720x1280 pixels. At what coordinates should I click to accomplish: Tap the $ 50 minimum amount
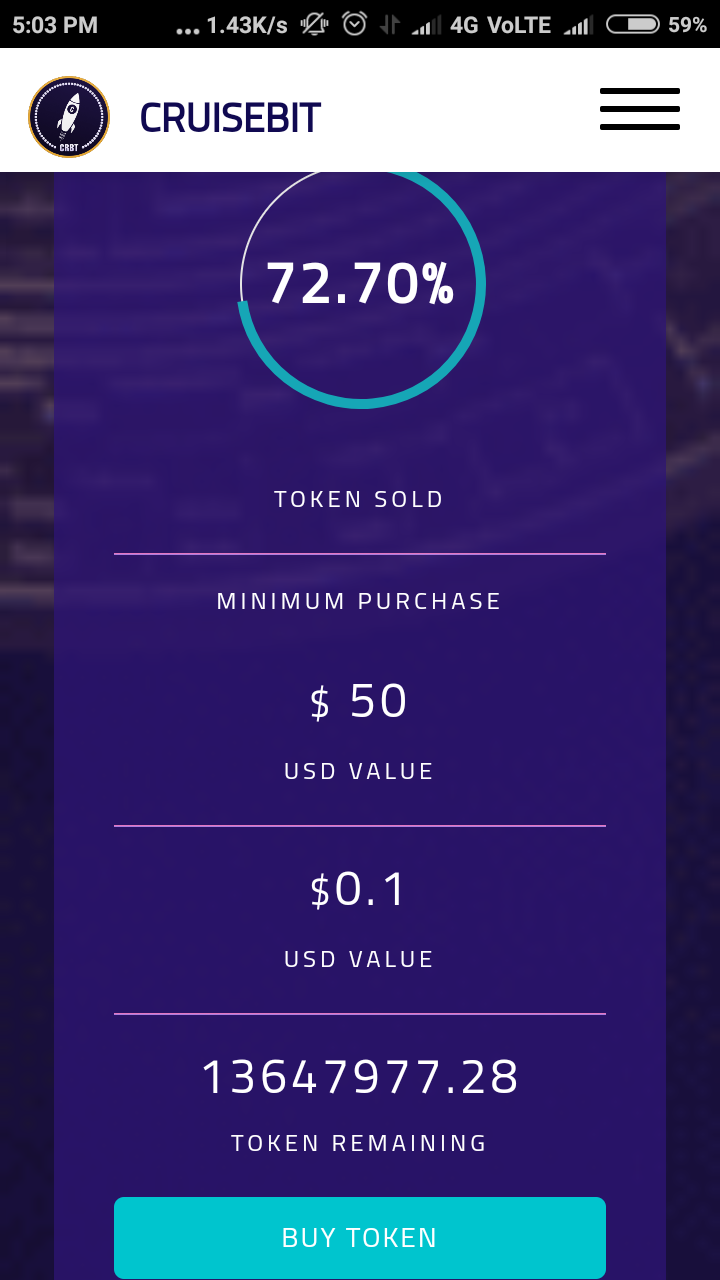click(x=359, y=701)
